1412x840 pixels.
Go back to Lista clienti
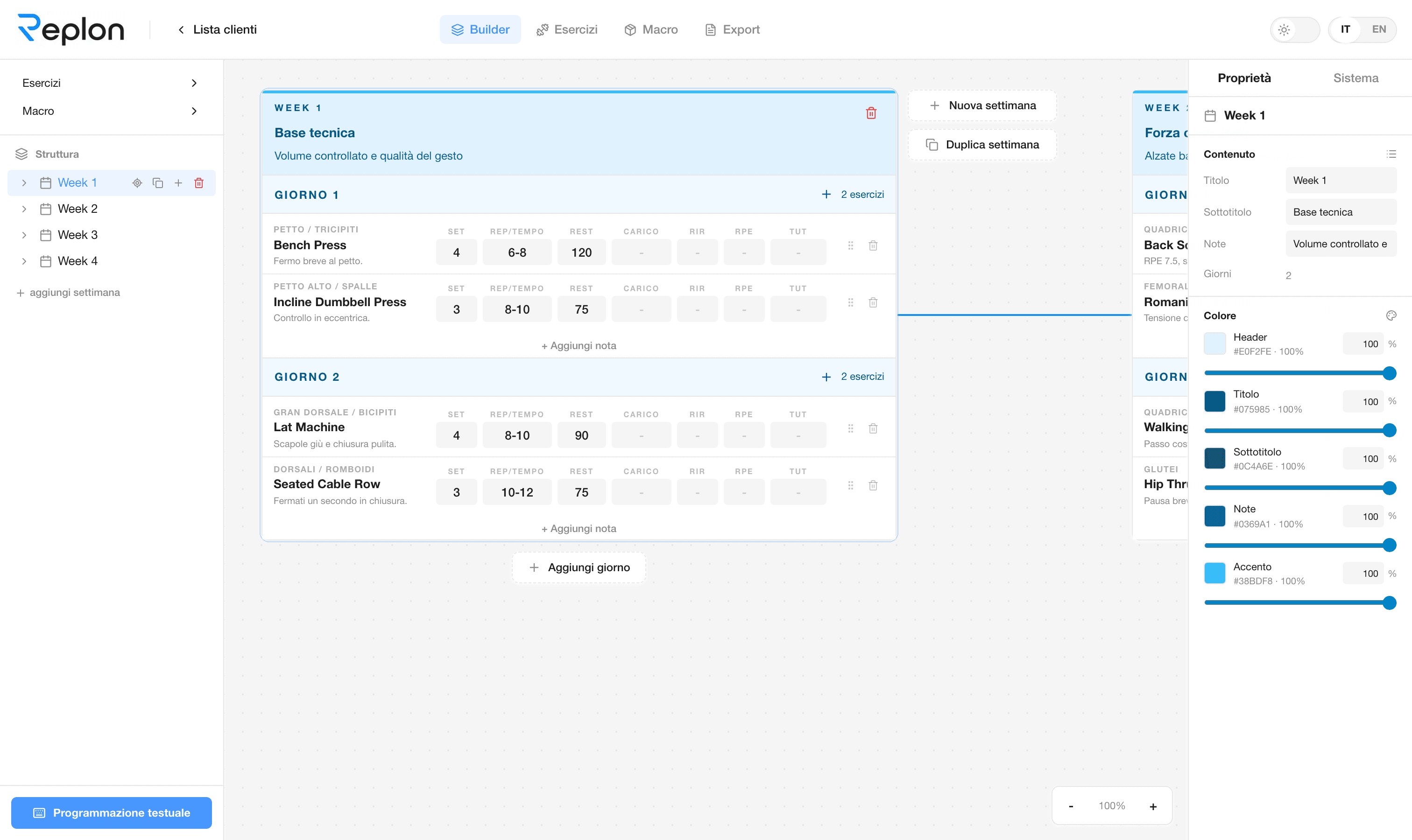[x=217, y=29]
